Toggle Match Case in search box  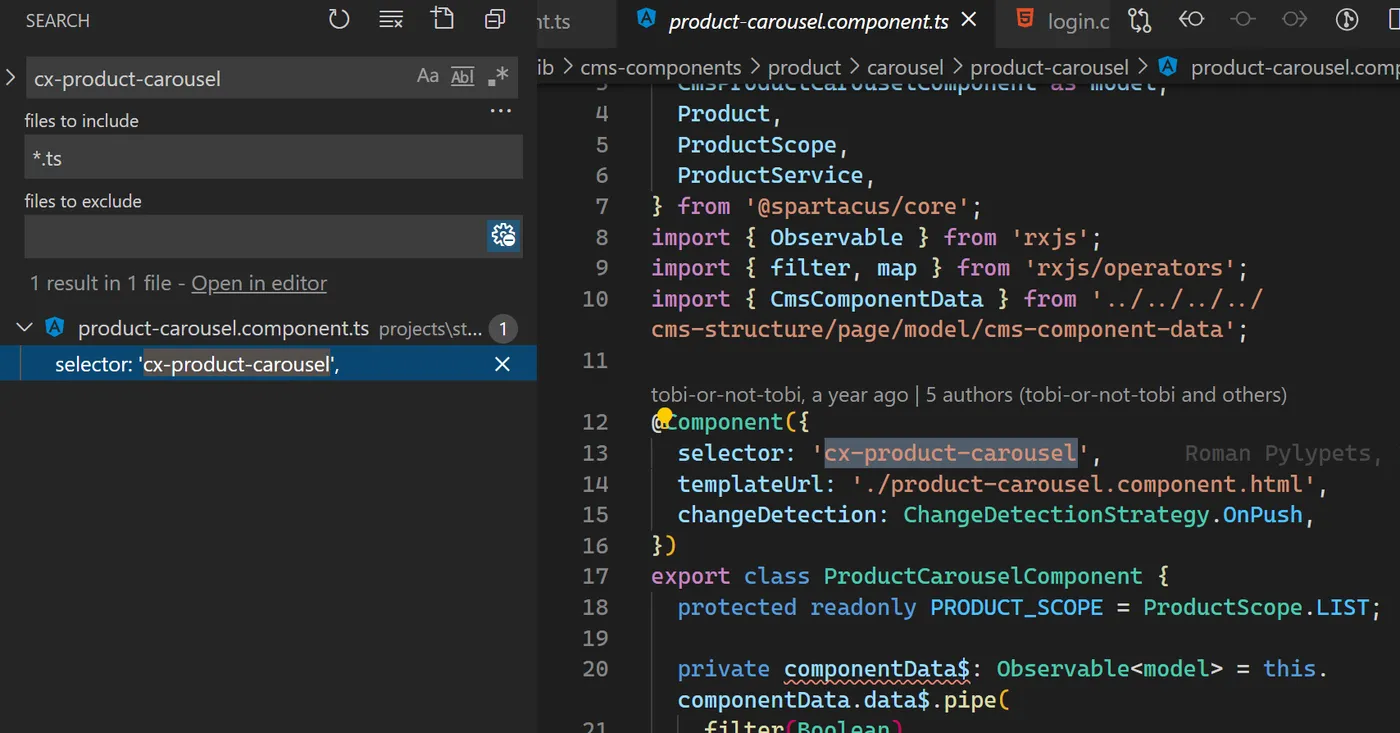click(428, 76)
